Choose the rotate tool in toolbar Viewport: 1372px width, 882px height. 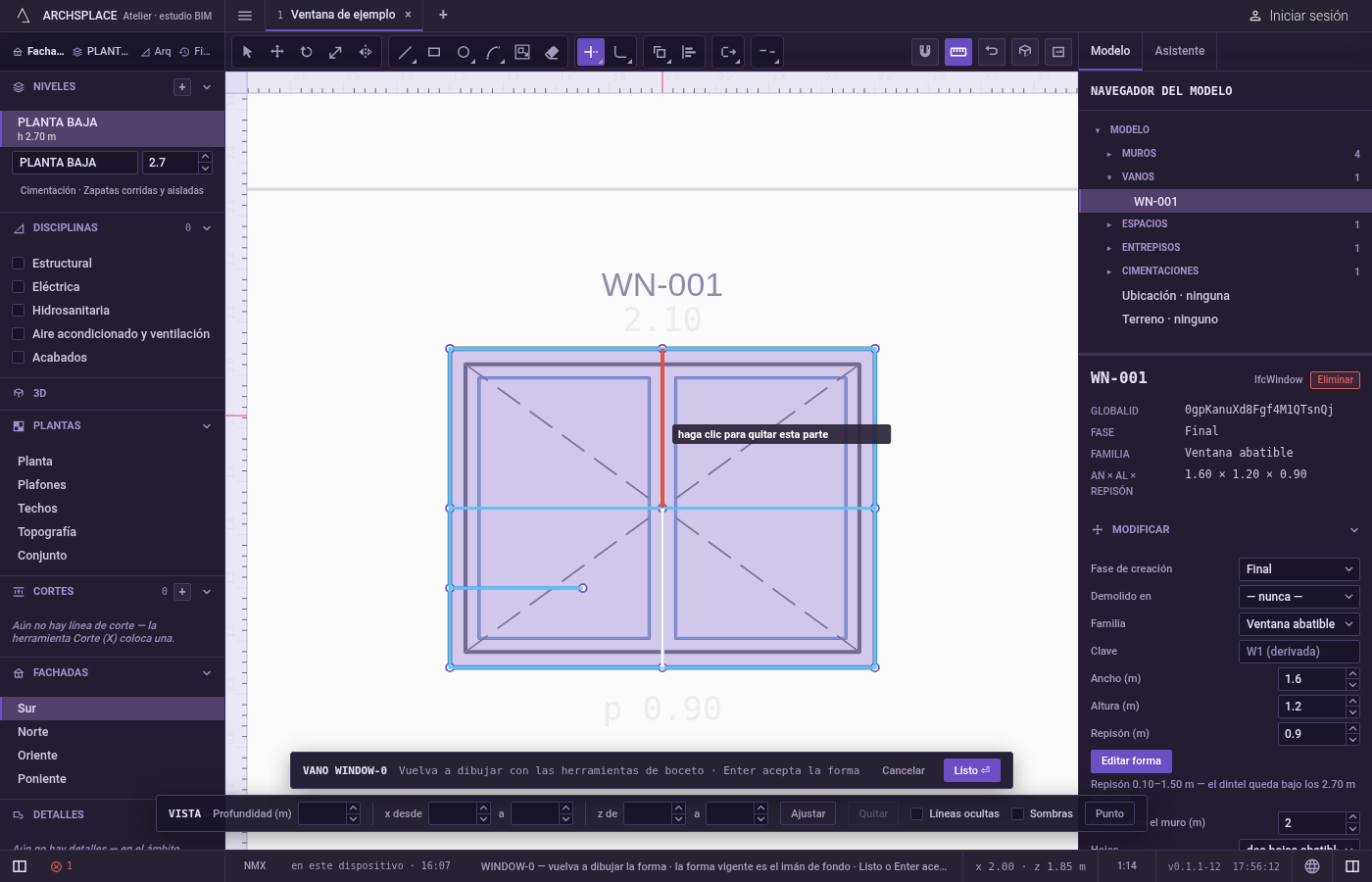pos(307,52)
